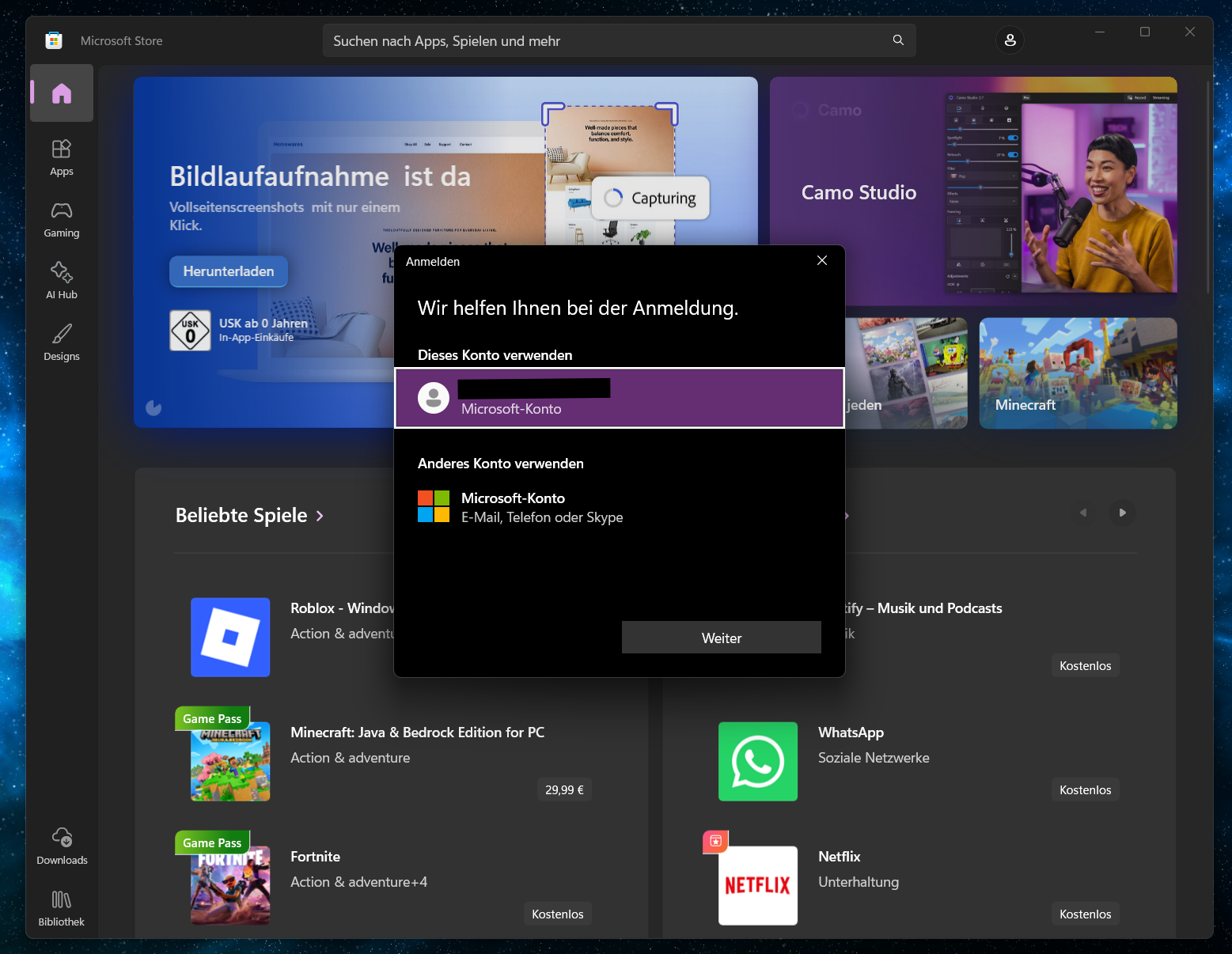Screen dimensions: 1232x954
Task: Click the Weiter button
Action: click(722, 638)
